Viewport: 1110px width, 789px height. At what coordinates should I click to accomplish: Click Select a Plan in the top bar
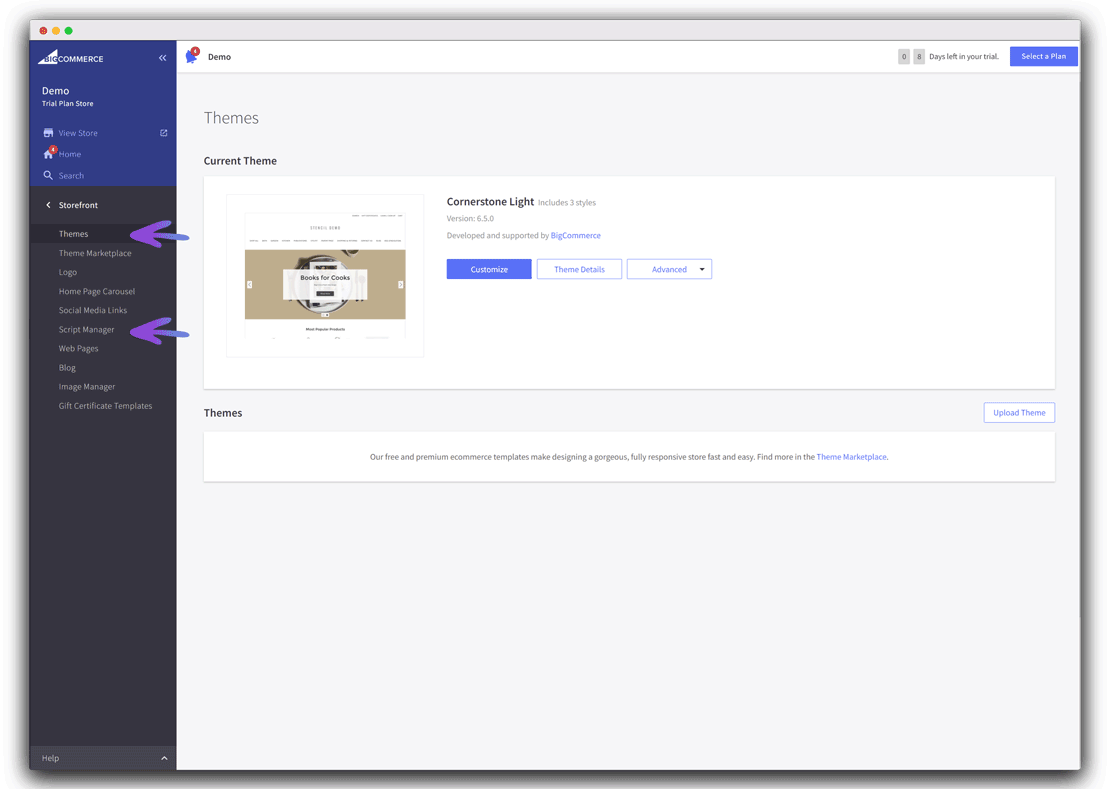[1044, 56]
